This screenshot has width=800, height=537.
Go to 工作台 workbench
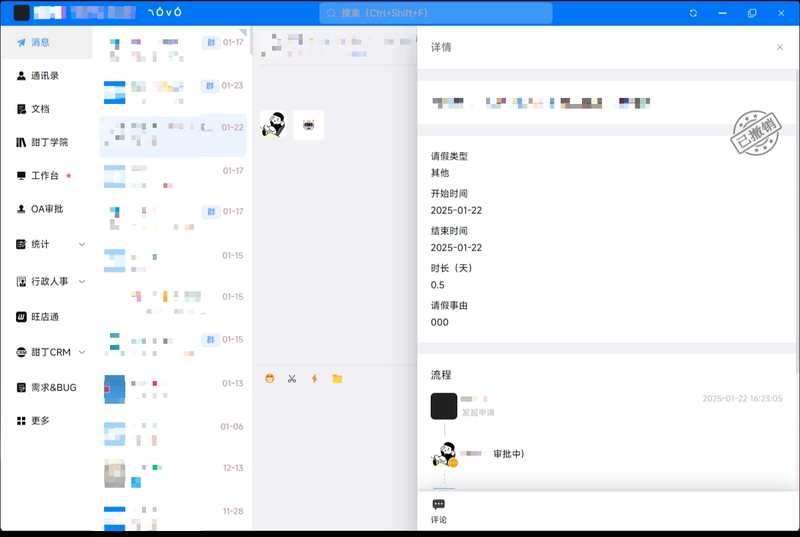45,176
